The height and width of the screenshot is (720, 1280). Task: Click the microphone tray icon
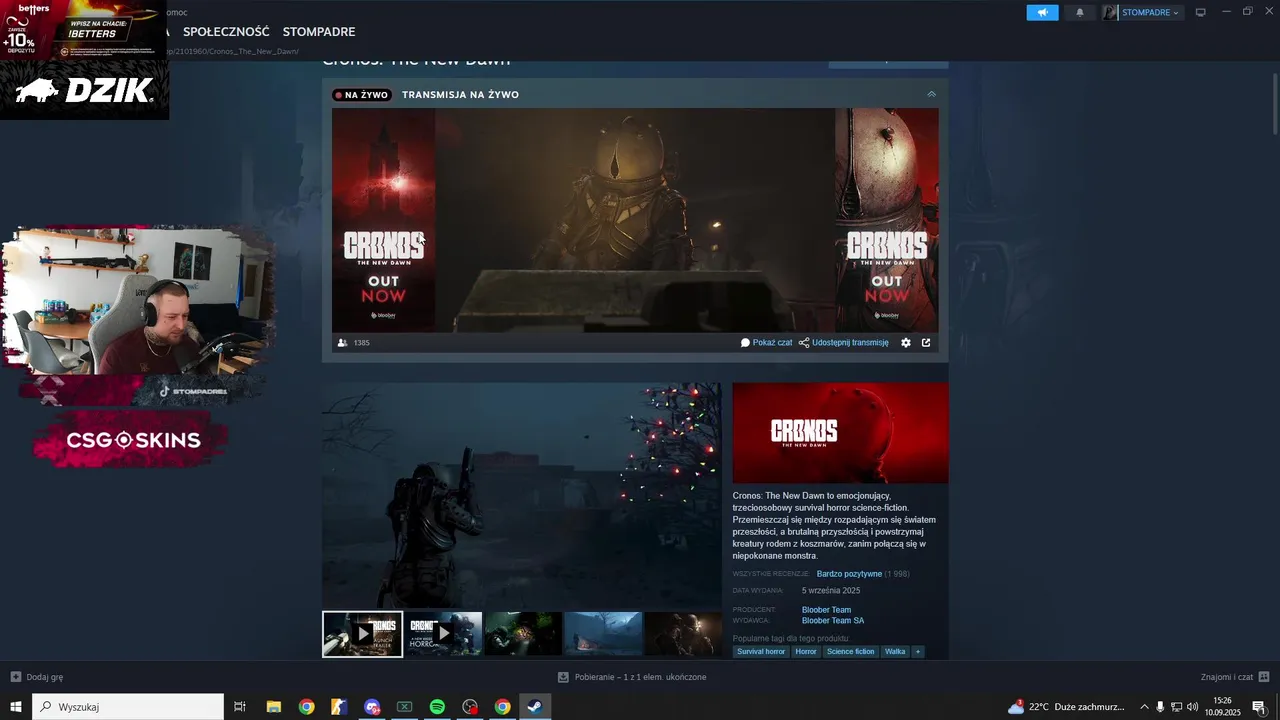tap(1160, 707)
